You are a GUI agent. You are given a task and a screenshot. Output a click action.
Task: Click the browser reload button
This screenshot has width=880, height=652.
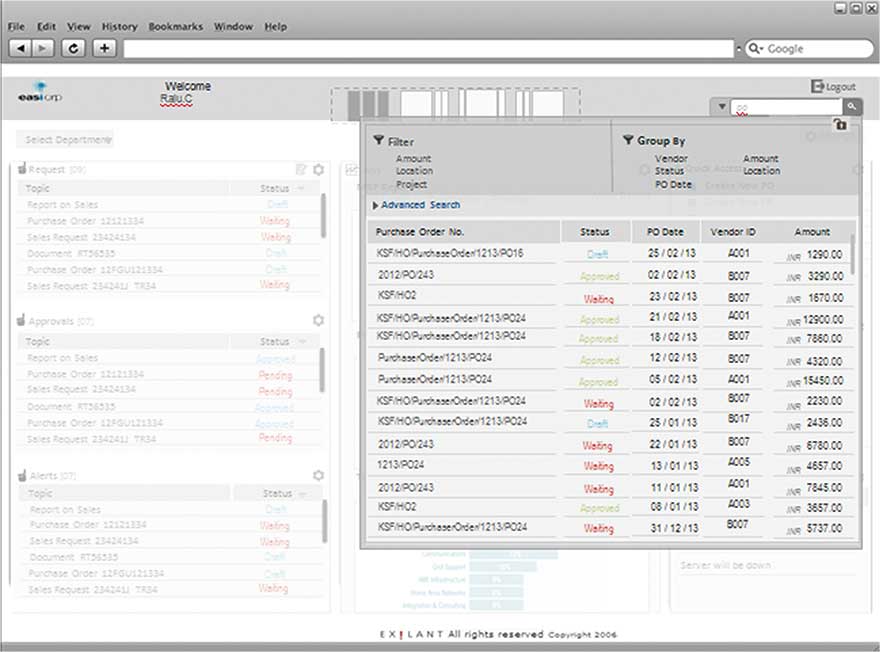[x=73, y=48]
